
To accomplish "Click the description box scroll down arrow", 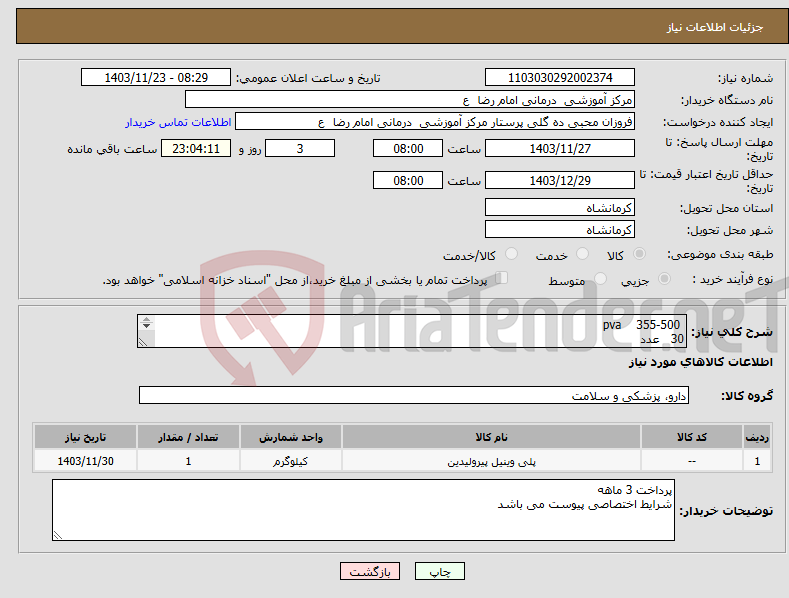I will 146,326.
